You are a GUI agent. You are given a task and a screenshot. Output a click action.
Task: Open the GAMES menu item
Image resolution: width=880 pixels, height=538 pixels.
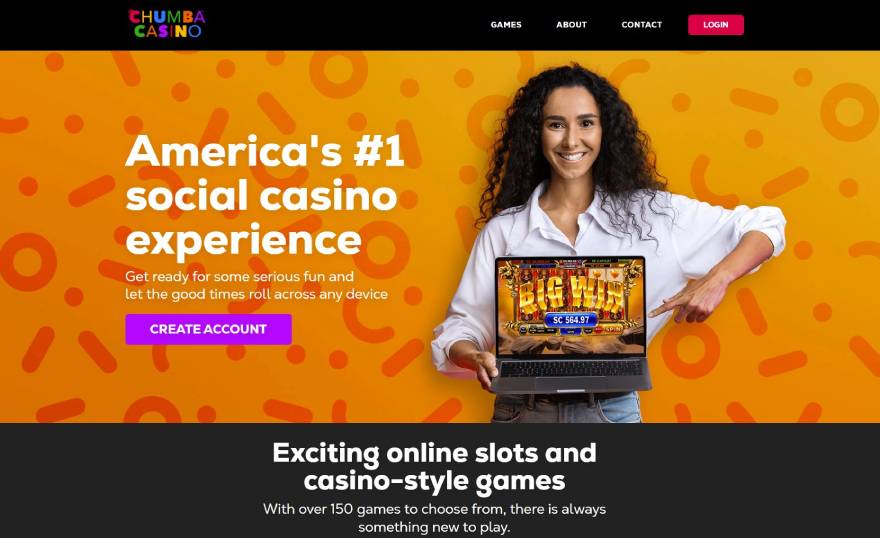point(506,25)
